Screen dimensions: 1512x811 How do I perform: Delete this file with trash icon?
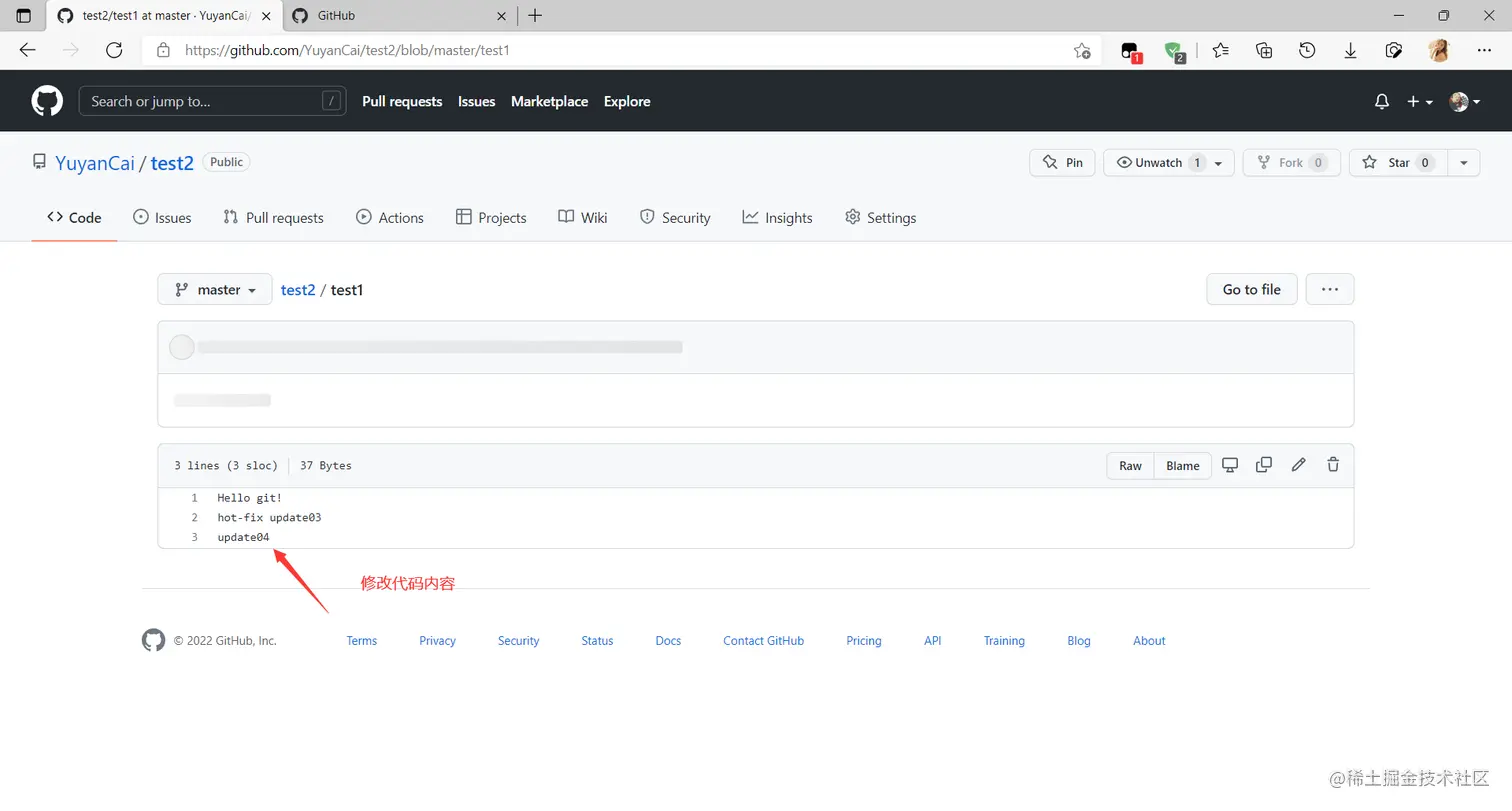[1333, 465]
